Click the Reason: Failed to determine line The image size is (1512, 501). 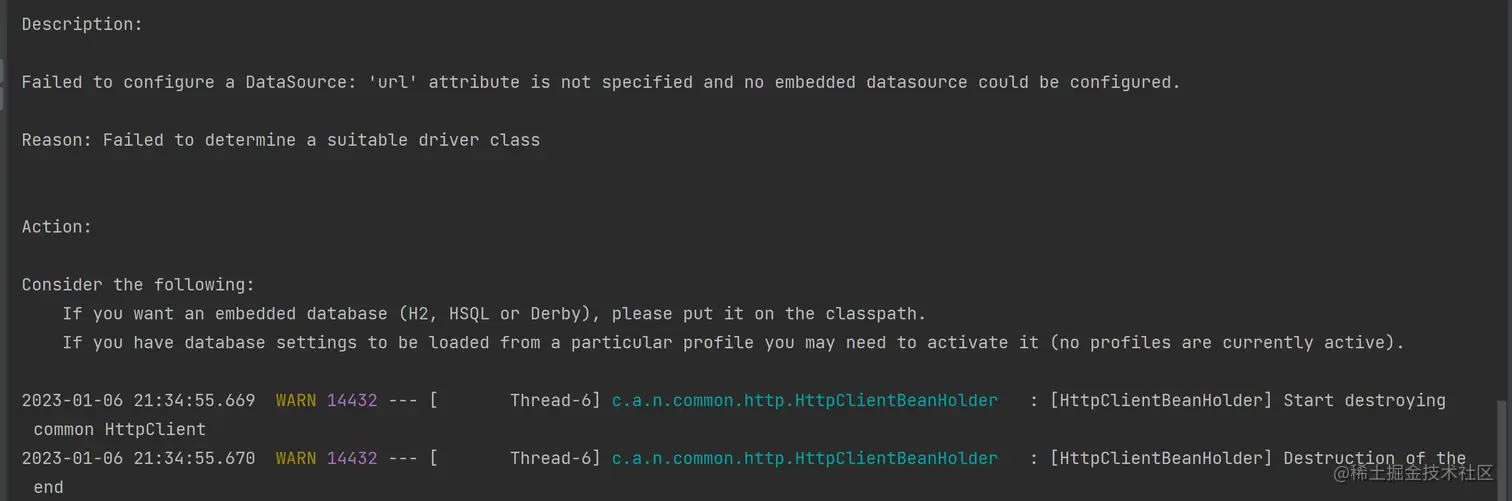click(280, 140)
